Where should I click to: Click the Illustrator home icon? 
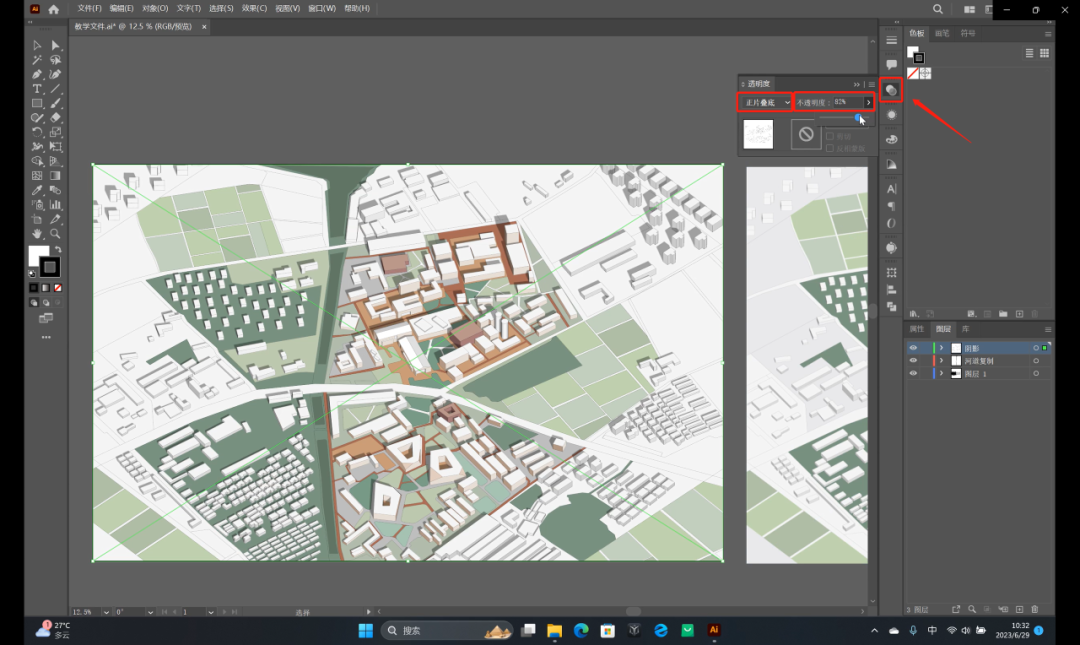pos(54,9)
